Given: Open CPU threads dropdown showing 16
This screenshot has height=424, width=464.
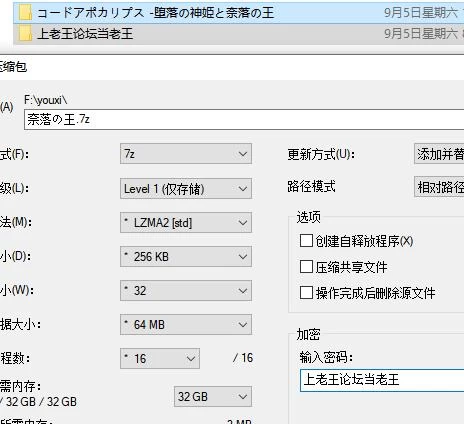Looking at the screenshot, I should [160, 359].
